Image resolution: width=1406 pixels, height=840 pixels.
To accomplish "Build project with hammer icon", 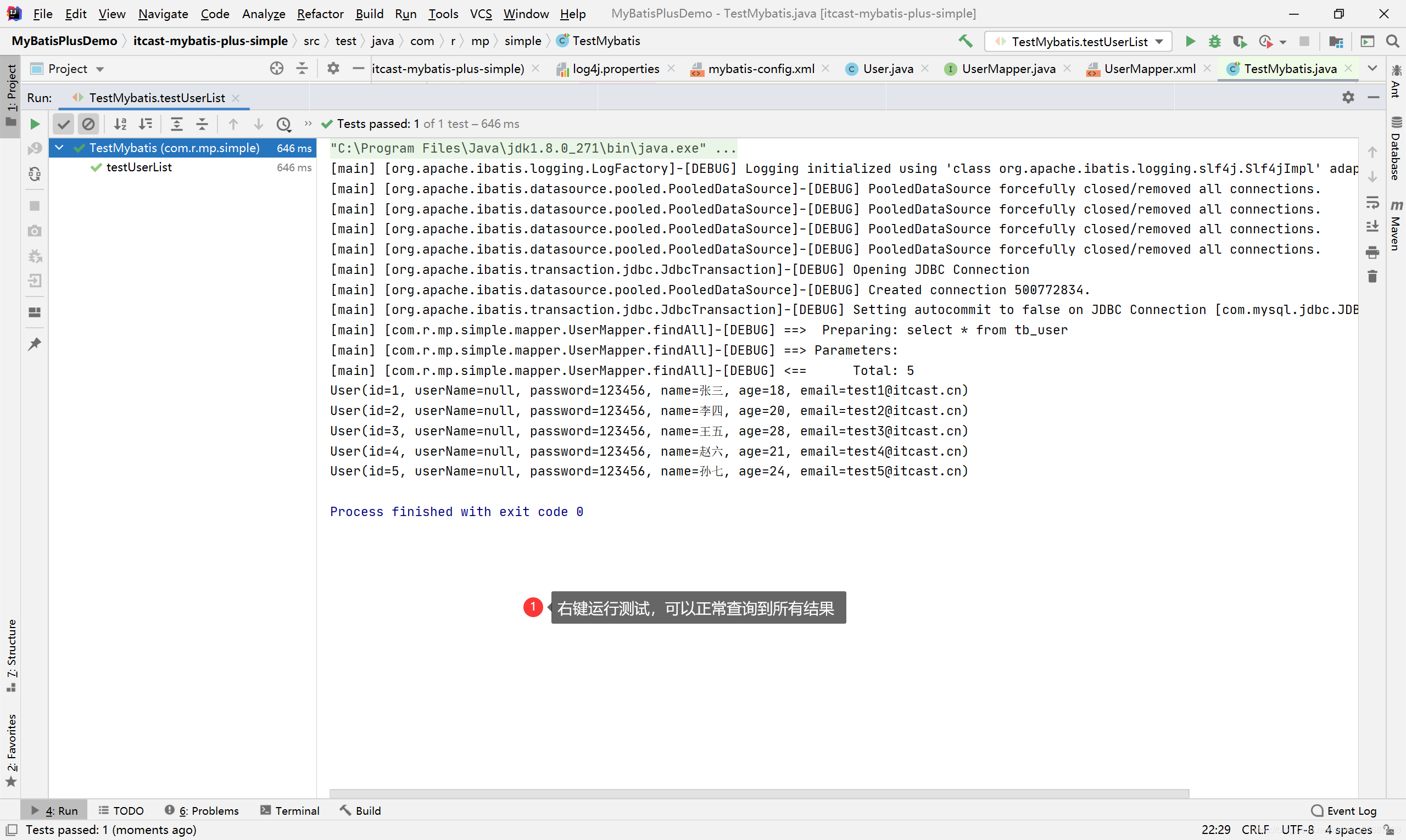I will [x=966, y=41].
